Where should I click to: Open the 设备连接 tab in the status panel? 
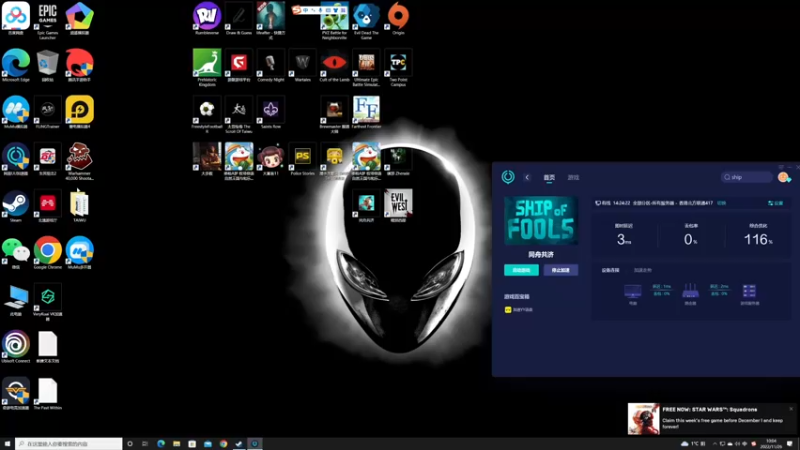(610, 270)
